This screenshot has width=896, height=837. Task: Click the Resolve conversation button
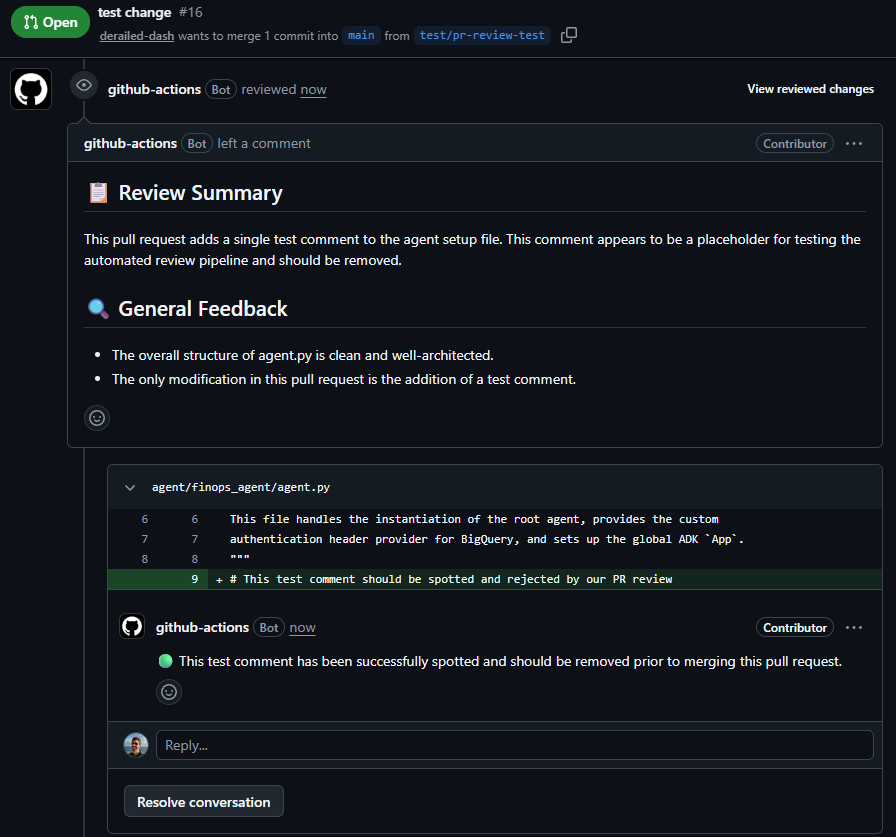click(x=204, y=801)
